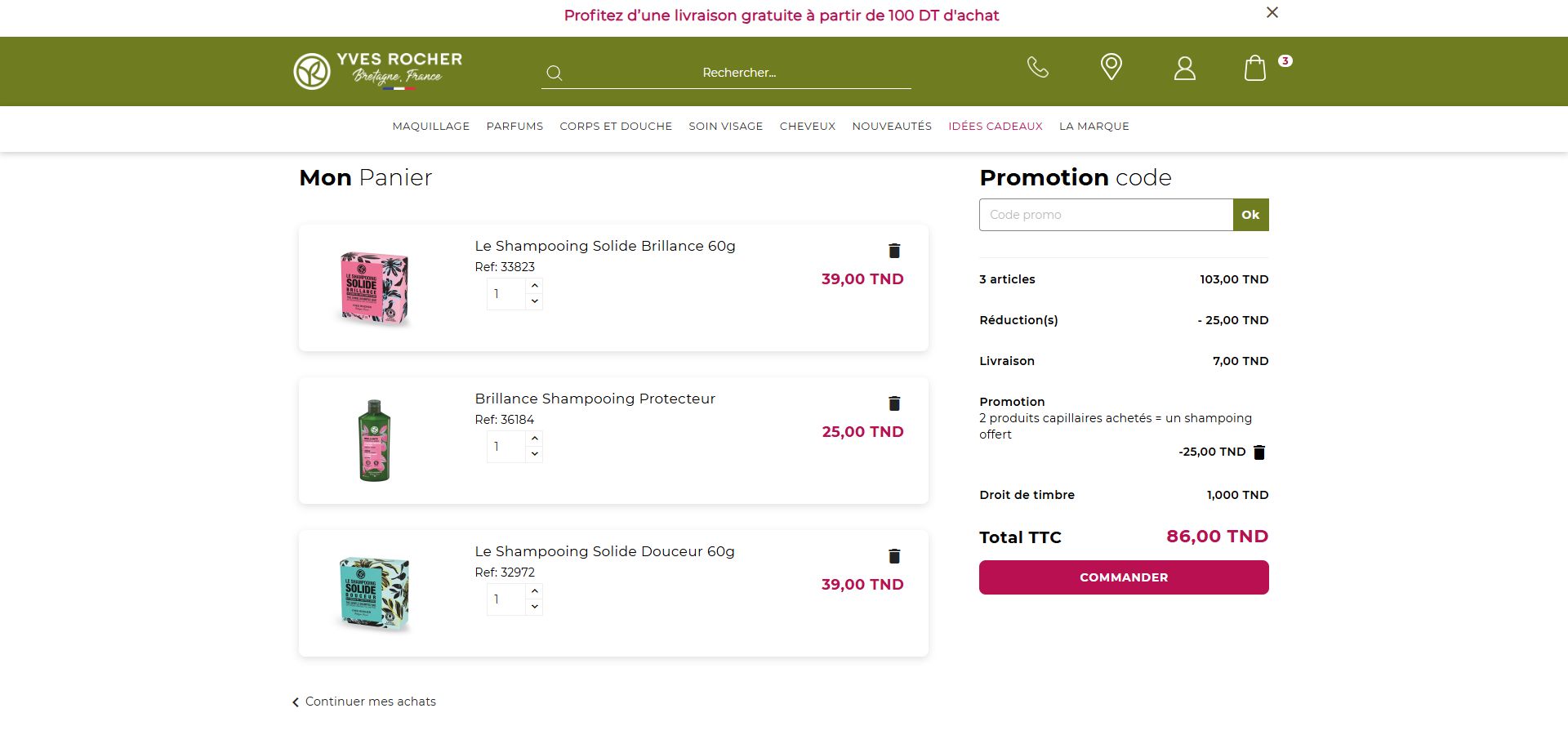Click the shopping bag cart icon
The image size is (1568, 744).
point(1255,68)
